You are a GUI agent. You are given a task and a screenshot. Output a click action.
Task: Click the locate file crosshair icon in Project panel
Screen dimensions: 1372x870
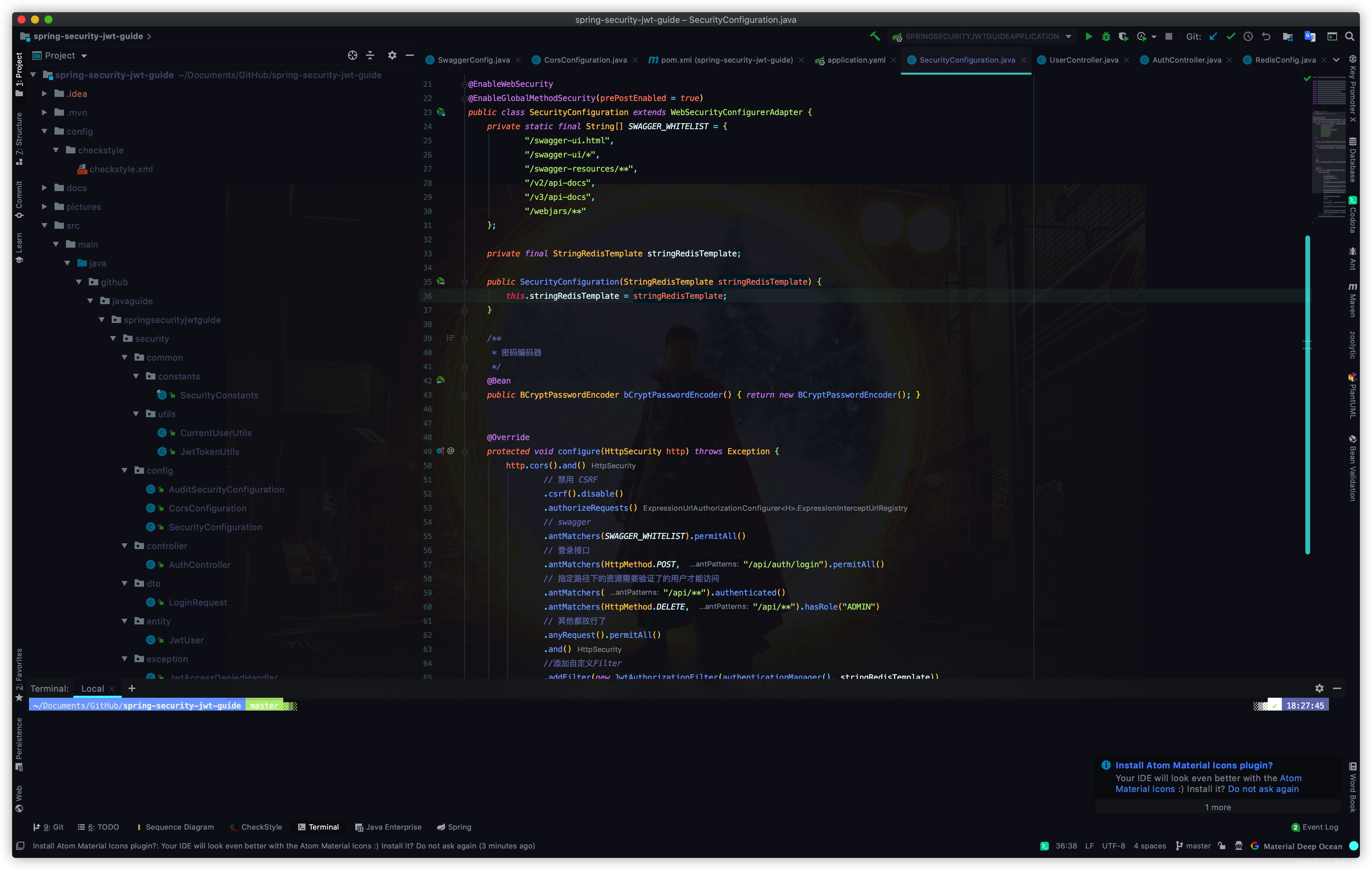[x=352, y=55]
